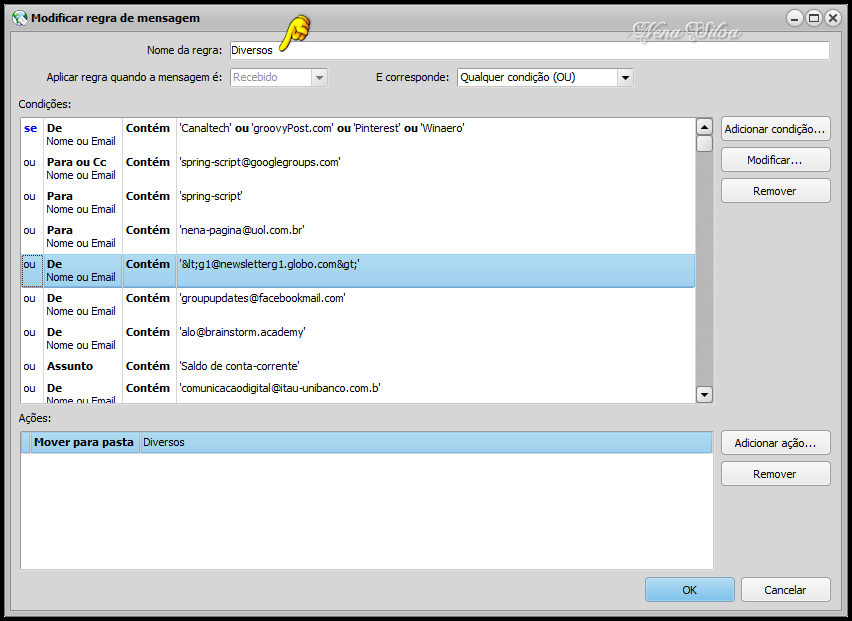Click the 'Adicionar ação...' button
Screen dimensions: 852x621
tap(775, 443)
